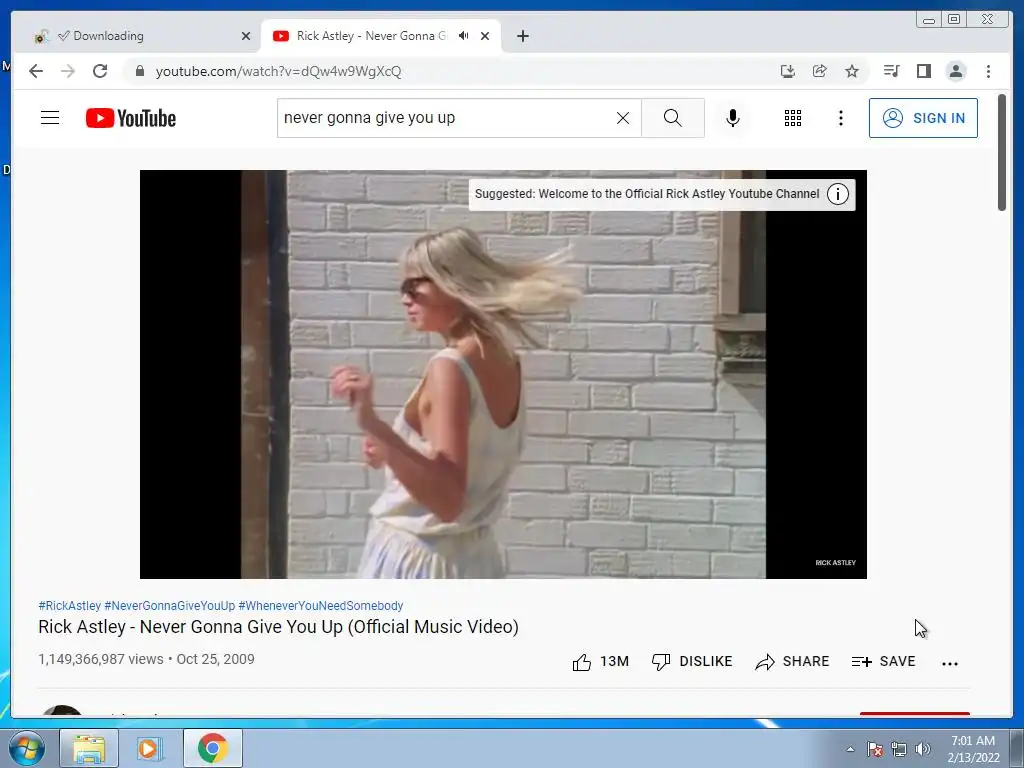View site lock information icon
Viewport: 1024px width, 768px height.
click(x=139, y=71)
